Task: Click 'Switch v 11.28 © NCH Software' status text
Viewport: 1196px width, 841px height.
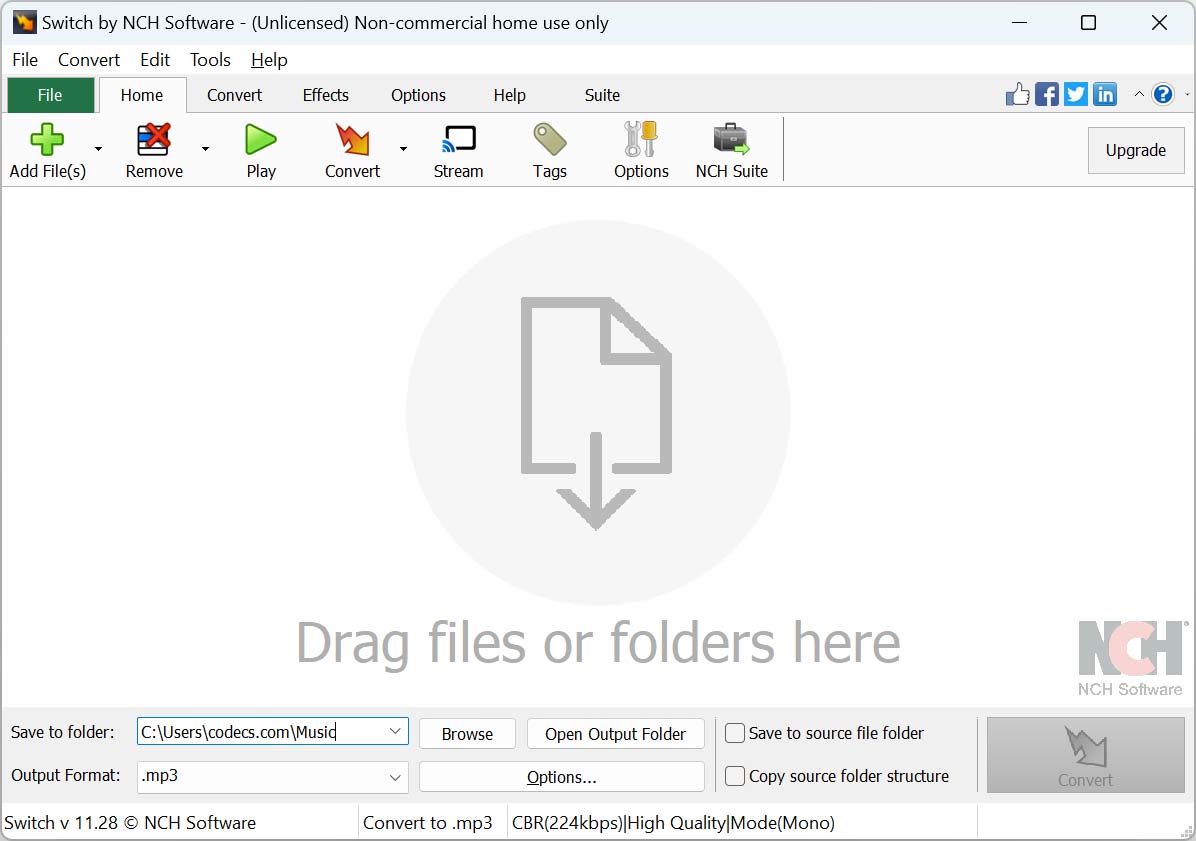Action: 130,823
